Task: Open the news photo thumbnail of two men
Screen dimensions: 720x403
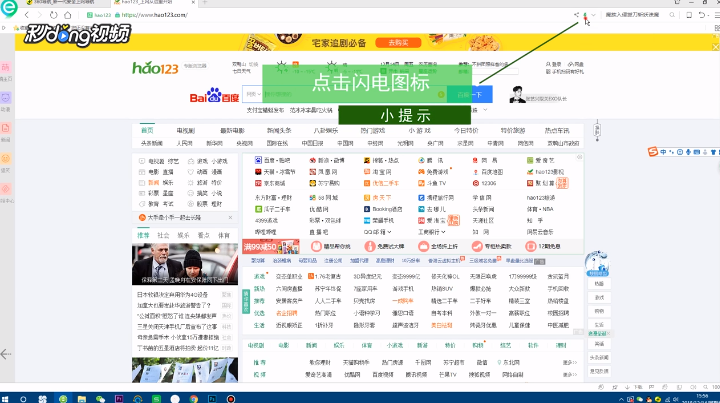Action: point(185,264)
